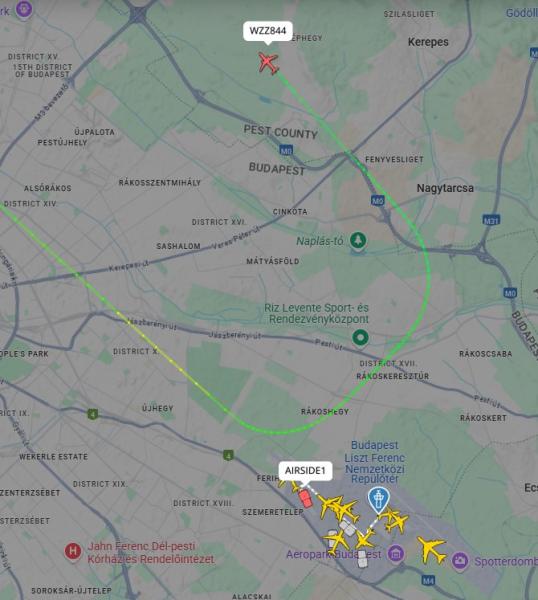The image size is (538, 600).
Task: Click the M4 road shield near airport
Action: (428, 580)
